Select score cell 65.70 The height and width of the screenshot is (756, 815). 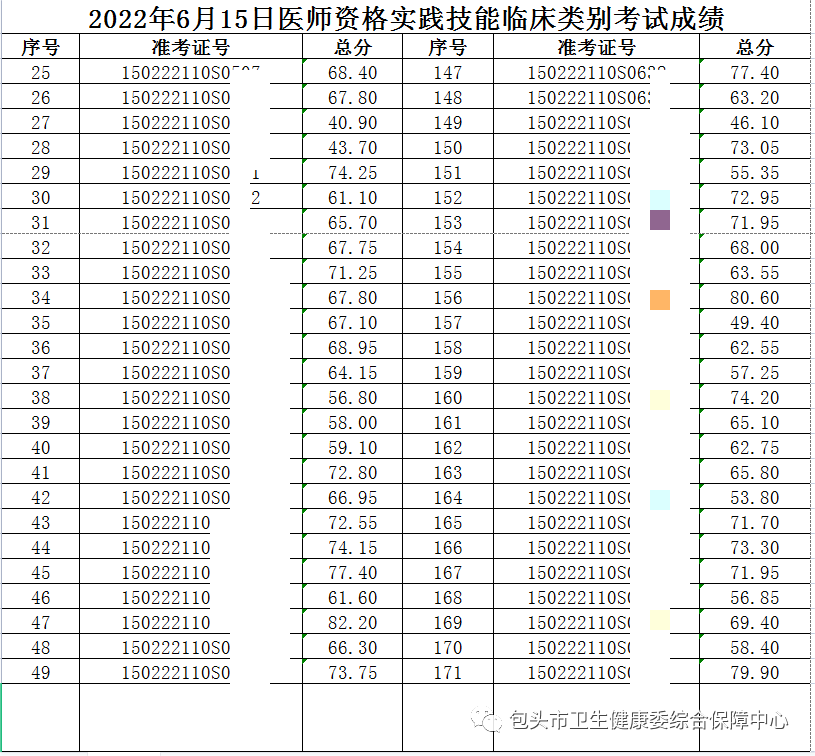pyautogui.click(x=352, y=222)
